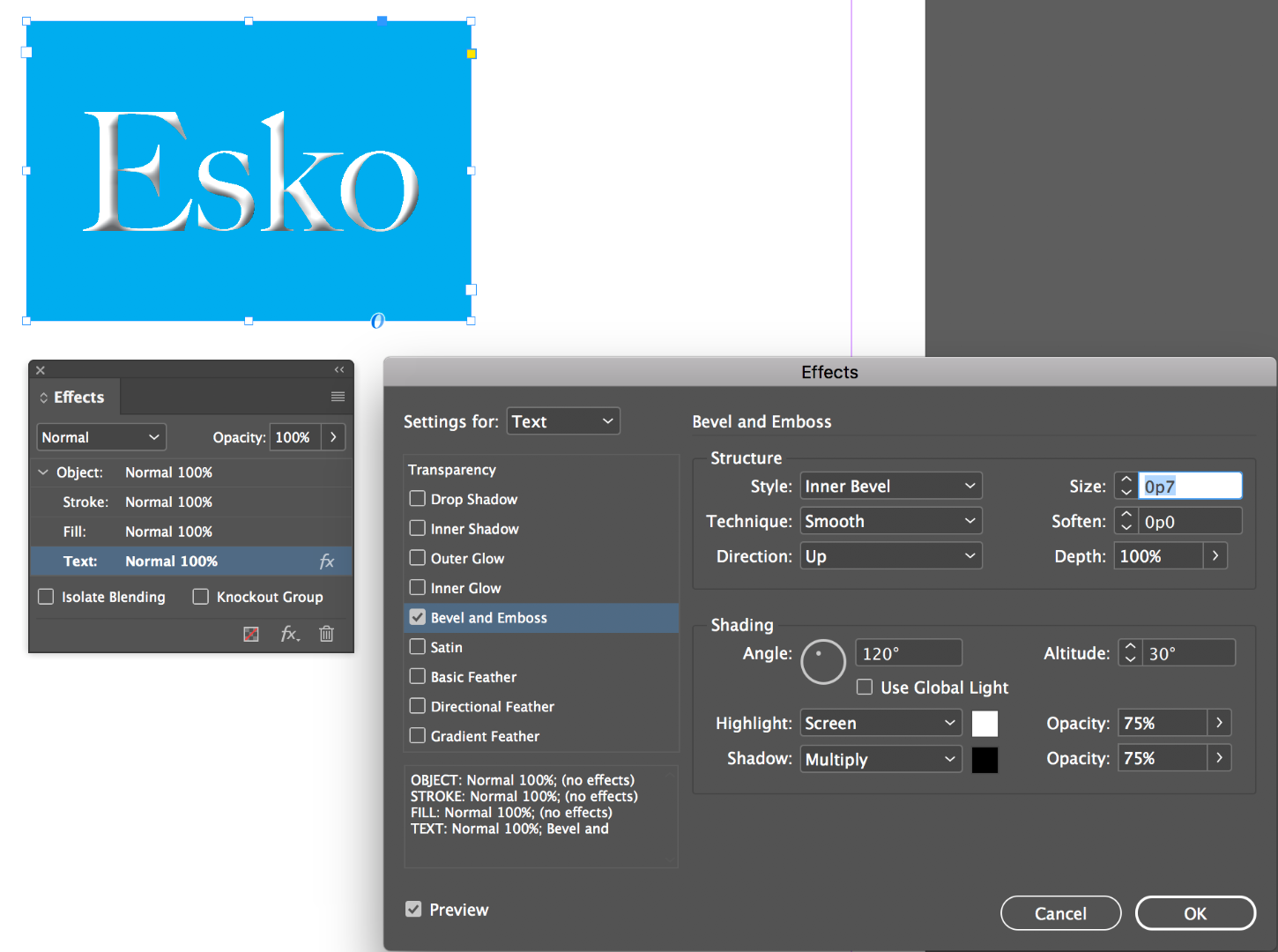
Task: Click the Soften stepper arrows
Action: tap(1126, 521)
